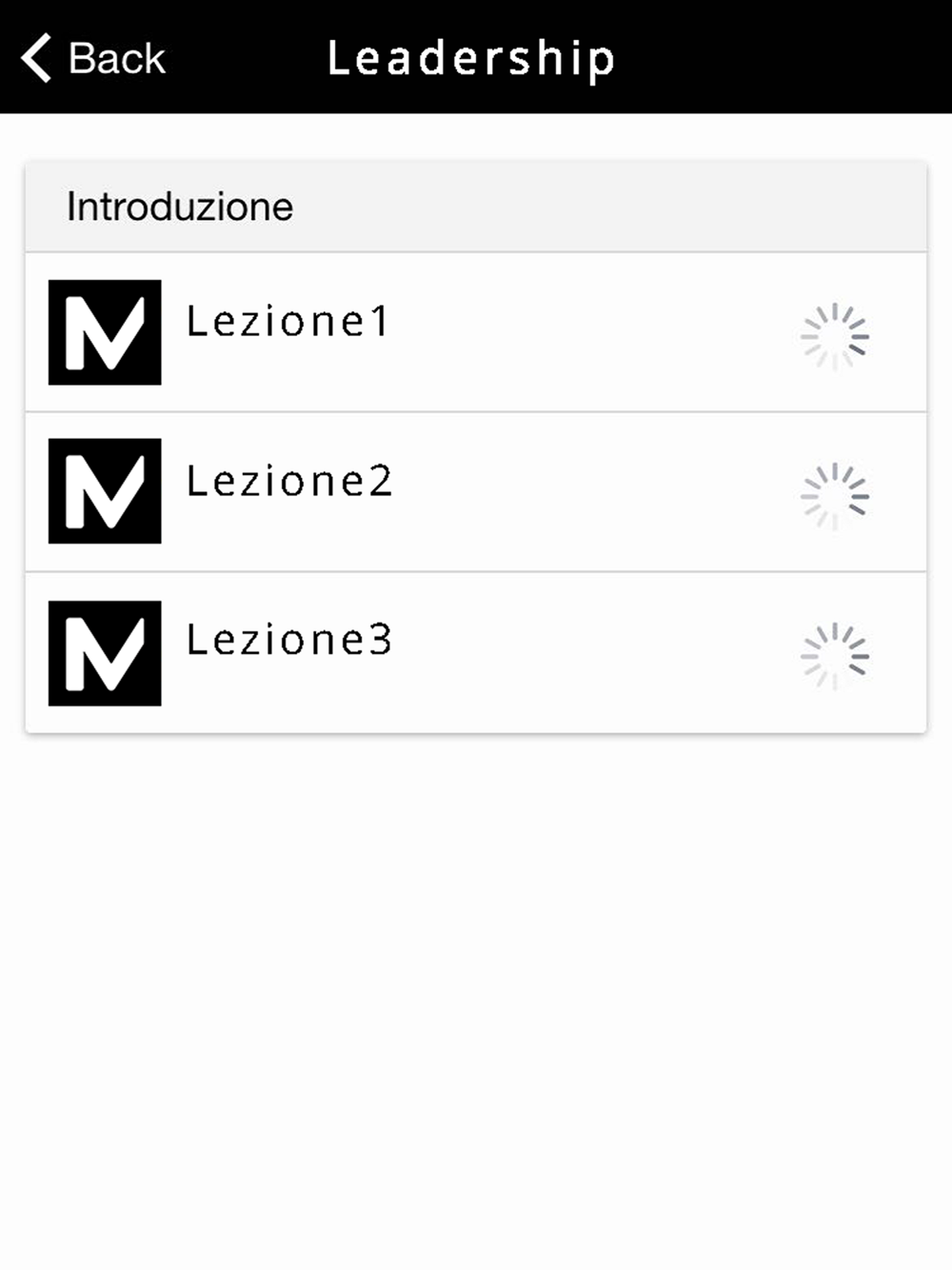Tap the loading spinner for Lezione3
Image resolution: width=952 pixels, height=1270 pixels.
click(835, 656)
